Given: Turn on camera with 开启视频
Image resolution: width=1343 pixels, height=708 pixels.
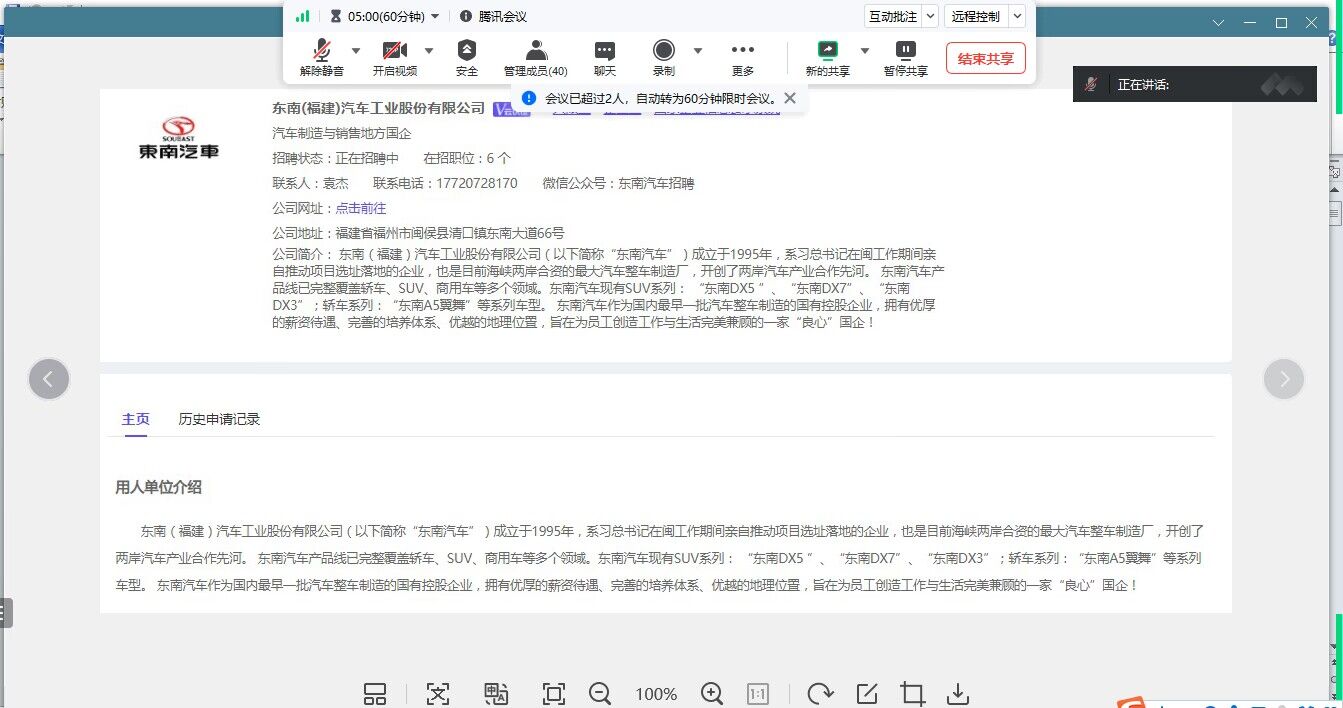Looking at the screenshot, I should [394, 58].
